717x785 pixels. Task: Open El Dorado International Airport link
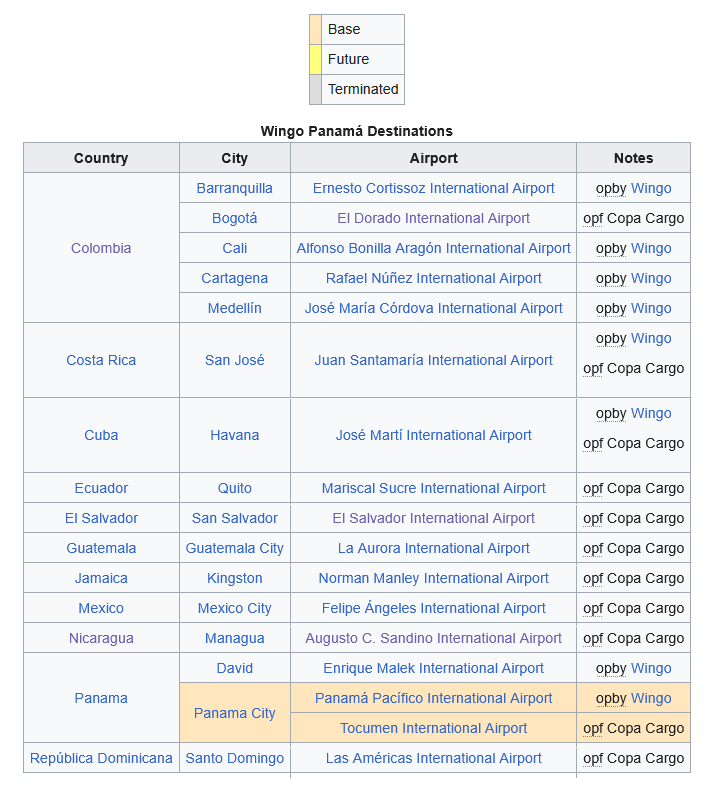point(433,218)
